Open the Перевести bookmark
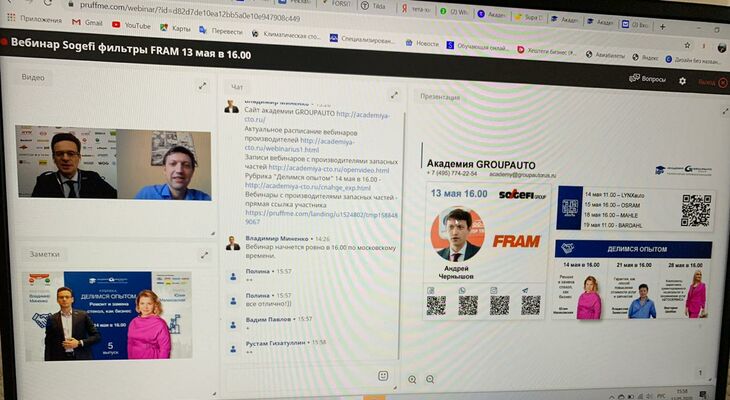 (221, 31)
